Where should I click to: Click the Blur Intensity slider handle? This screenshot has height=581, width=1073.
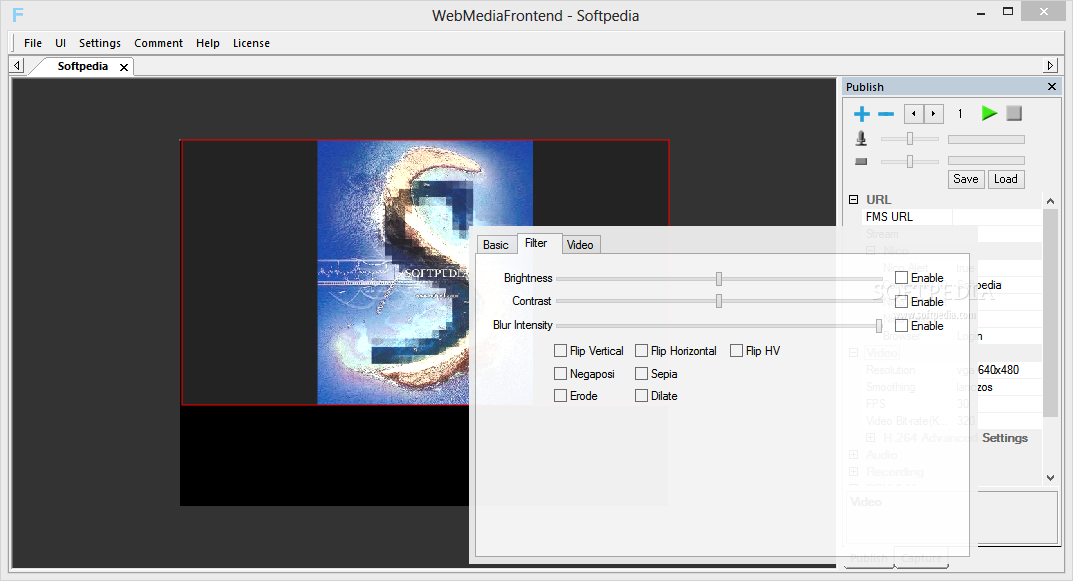[x=879, y=326]
